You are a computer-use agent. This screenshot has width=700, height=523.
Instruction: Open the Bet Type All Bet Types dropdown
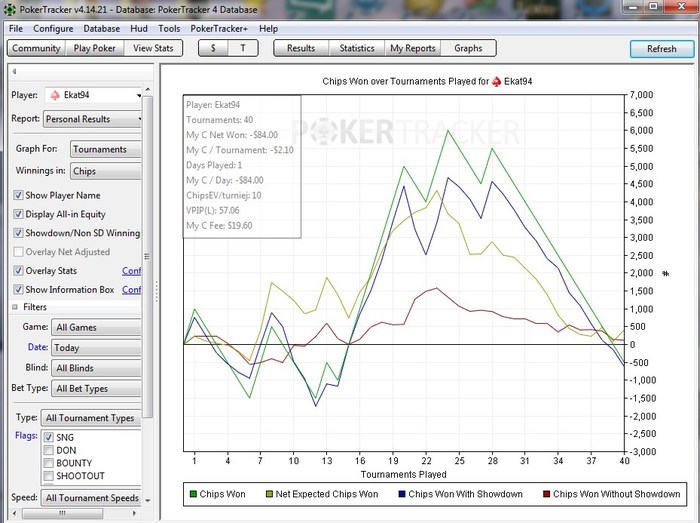(96, 389)
